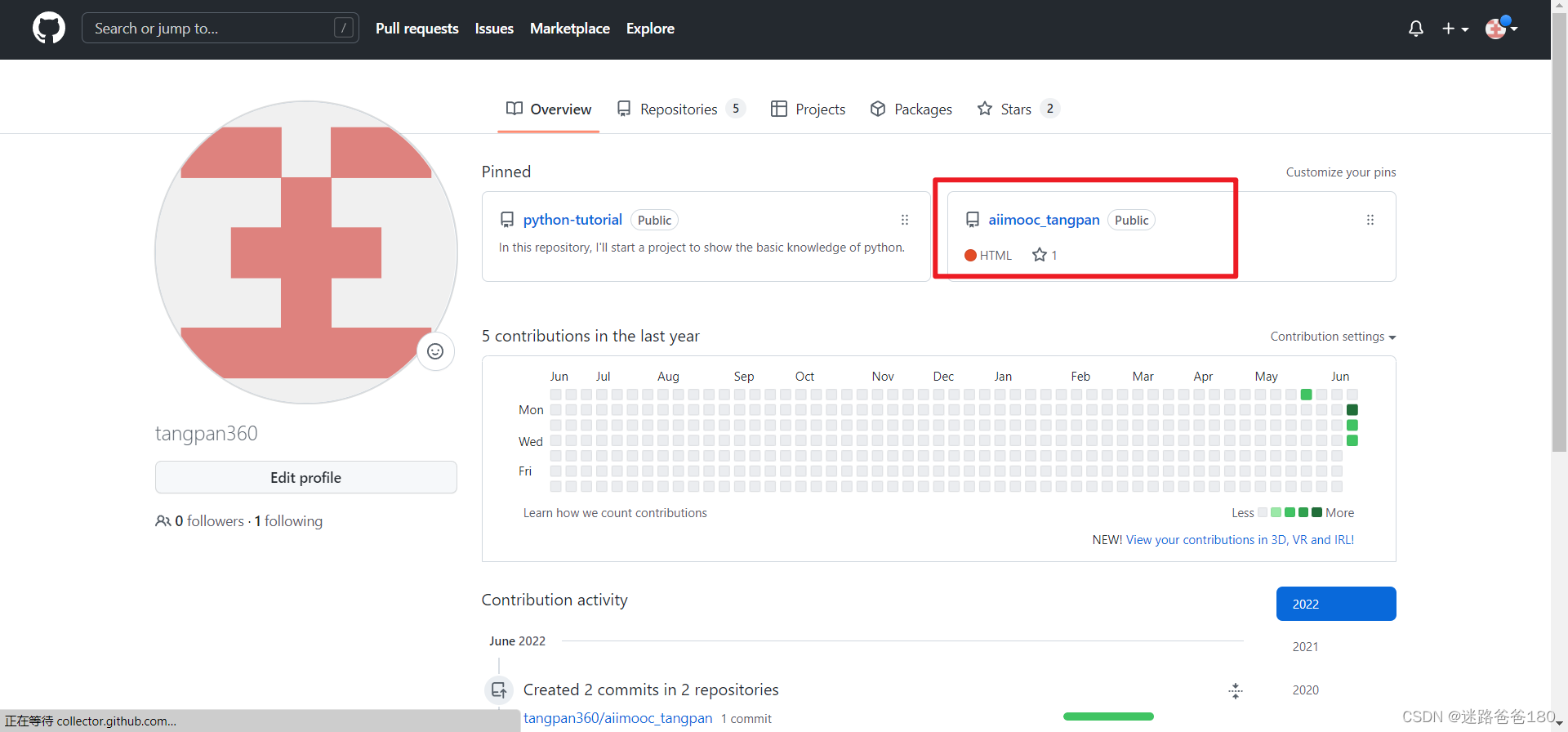Click the Public badge on aiimooc_tangpan

(1131, 221)
